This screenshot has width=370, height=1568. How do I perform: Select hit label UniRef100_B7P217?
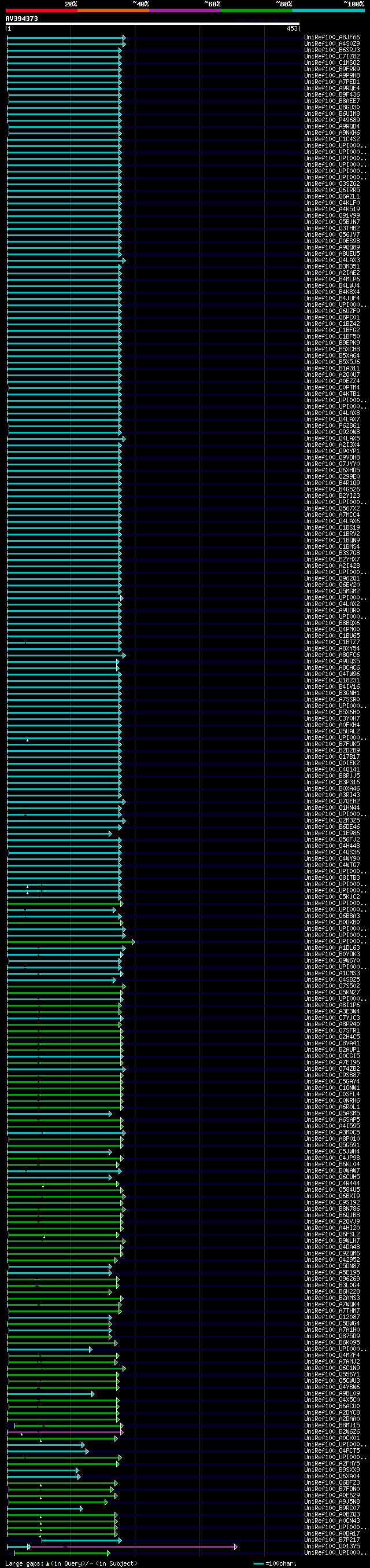tap(332, 1540)
